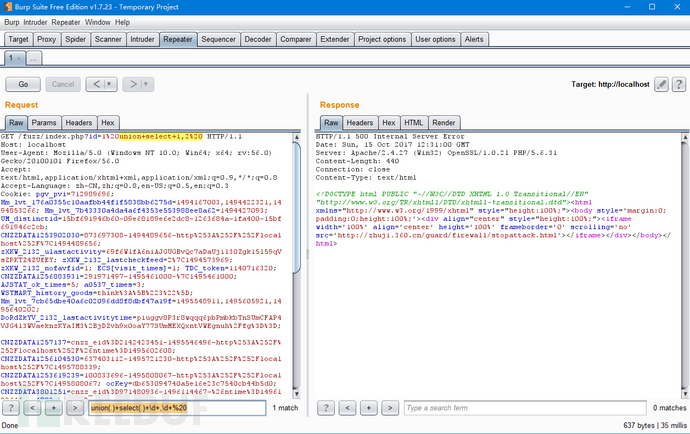
Task: Switch to the Comparer tab
Action: pyautogui.click(x=296, y=39)
